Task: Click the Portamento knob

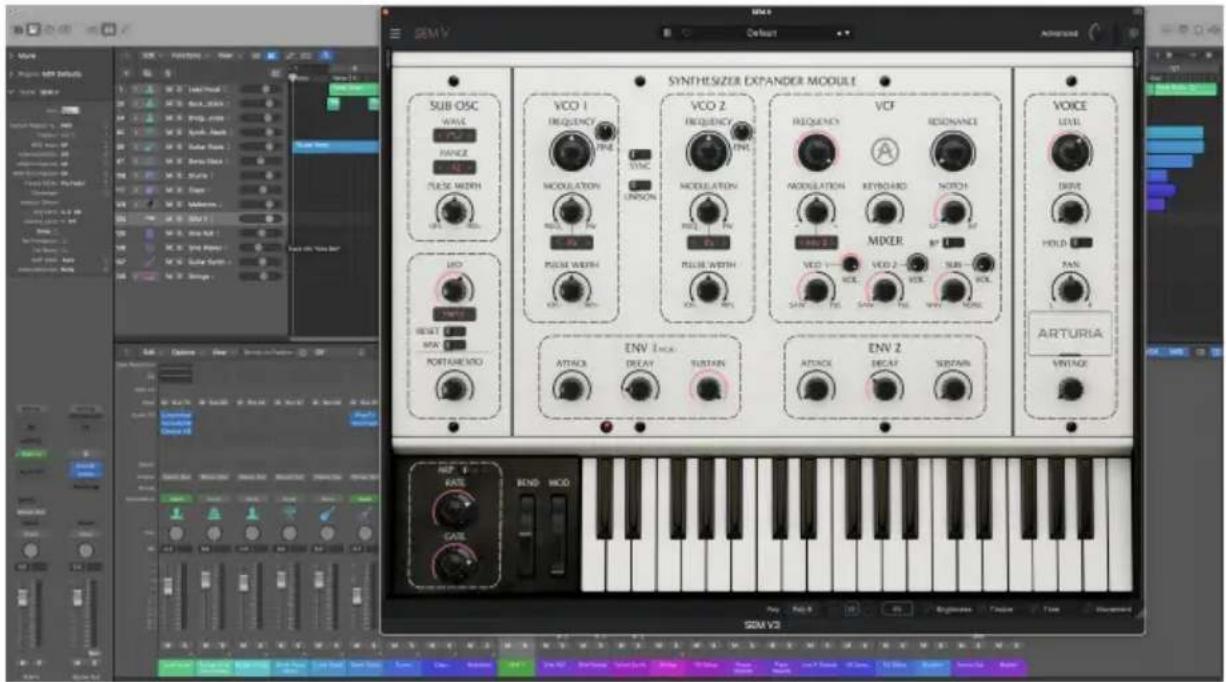Action: [454, 386]
